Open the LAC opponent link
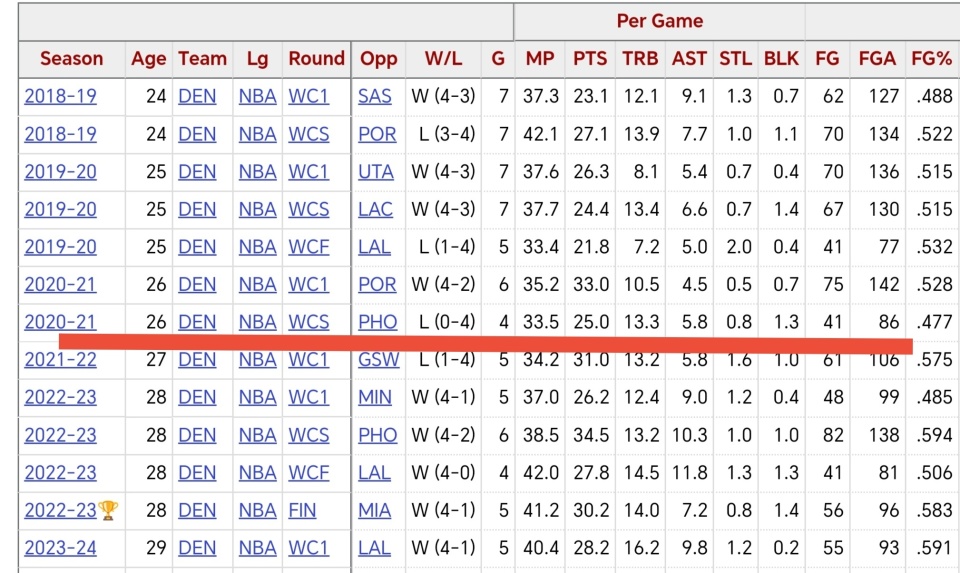 [376, 210]
